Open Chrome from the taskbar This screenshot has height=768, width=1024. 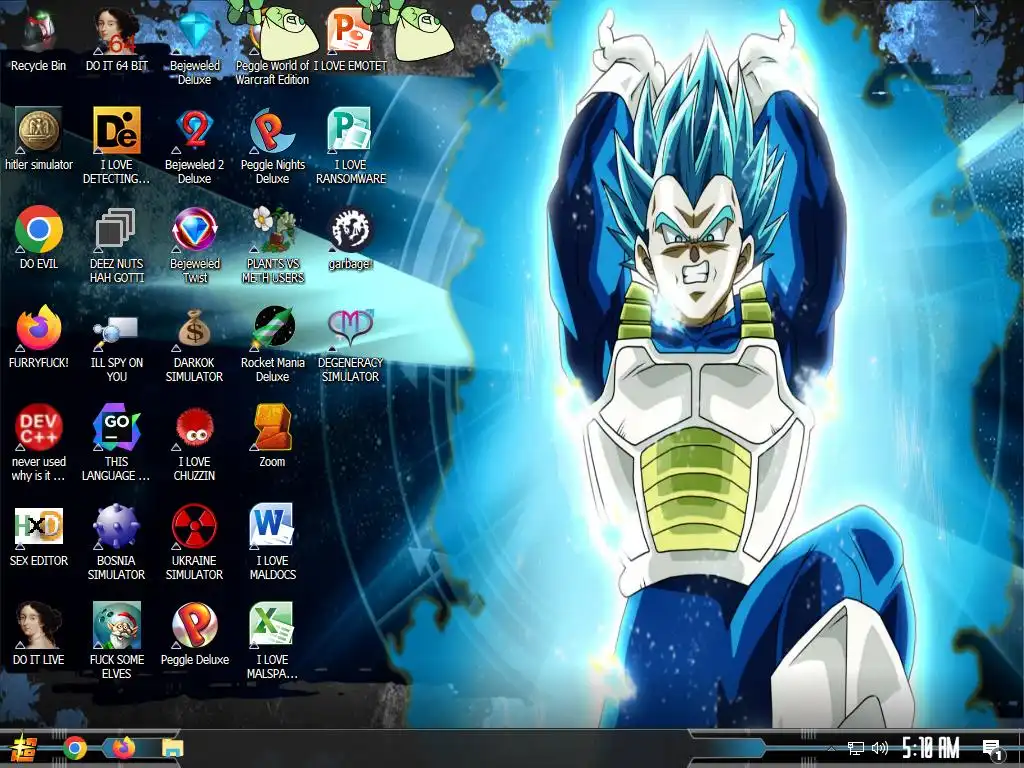pyautogui.click(x=75, y=748)
